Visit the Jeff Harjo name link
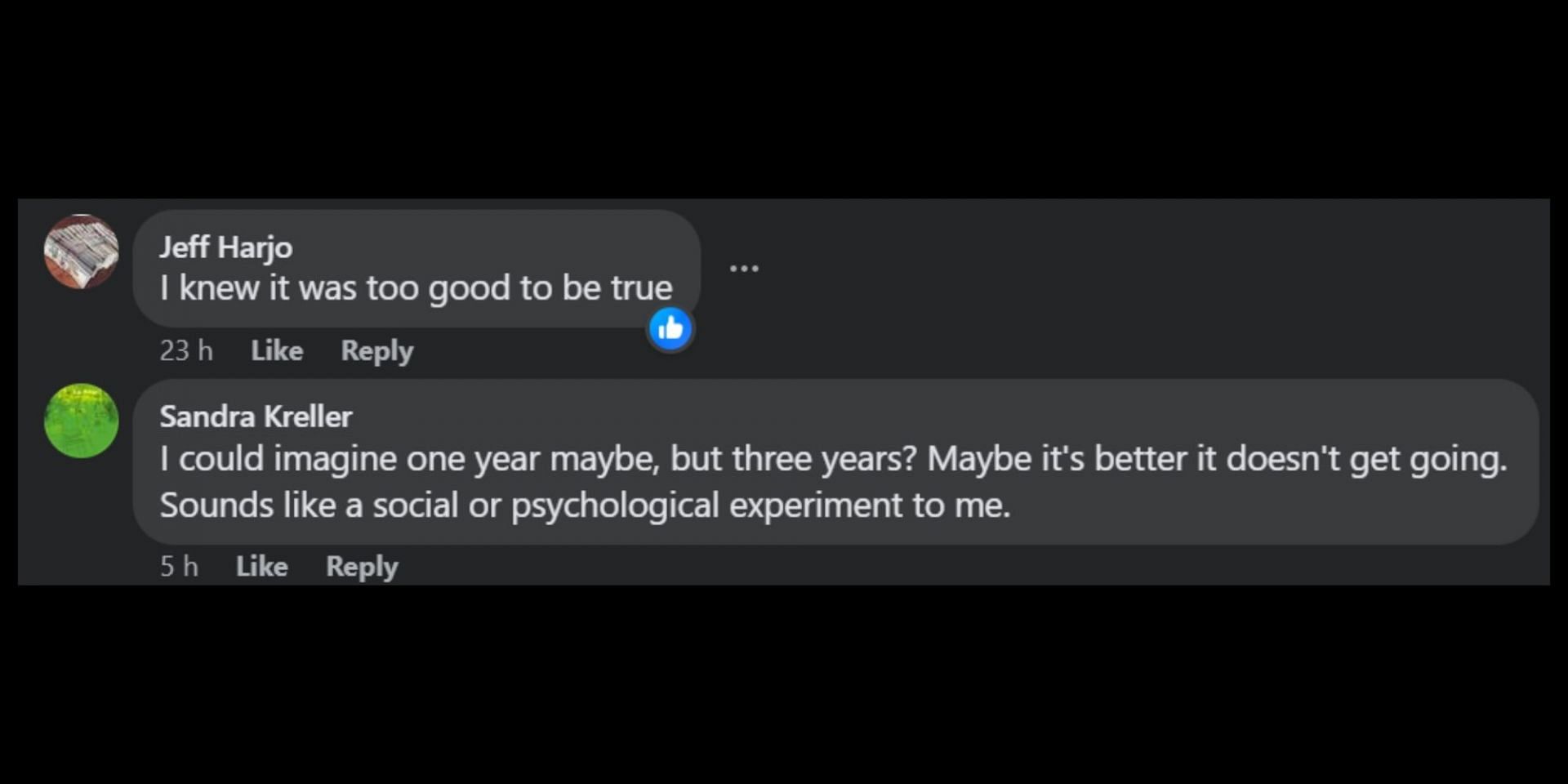Viewport: 1568px width, 784px height. (x=226, y=247)
